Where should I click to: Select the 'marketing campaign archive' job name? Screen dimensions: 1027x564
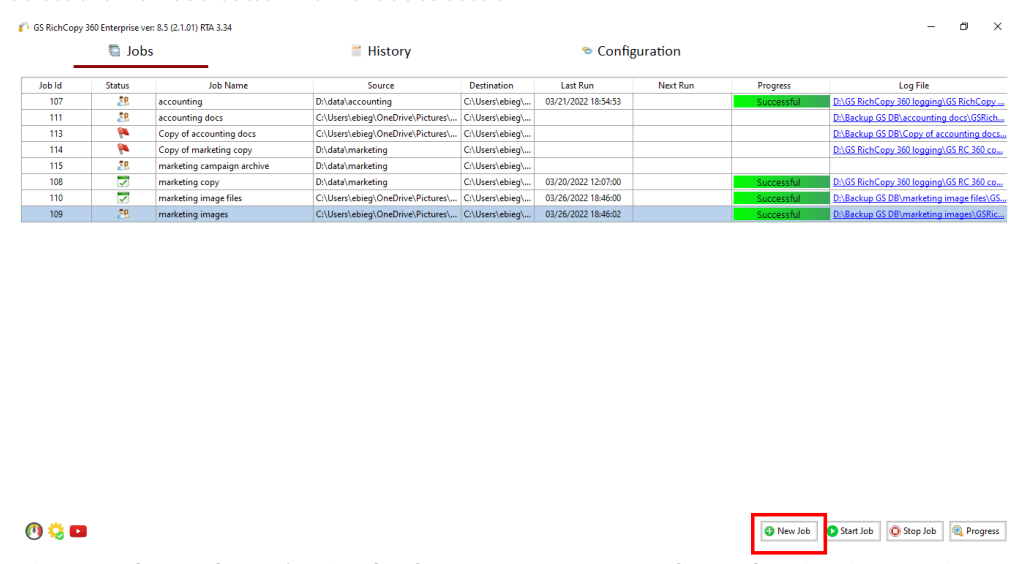click(214, 166)
